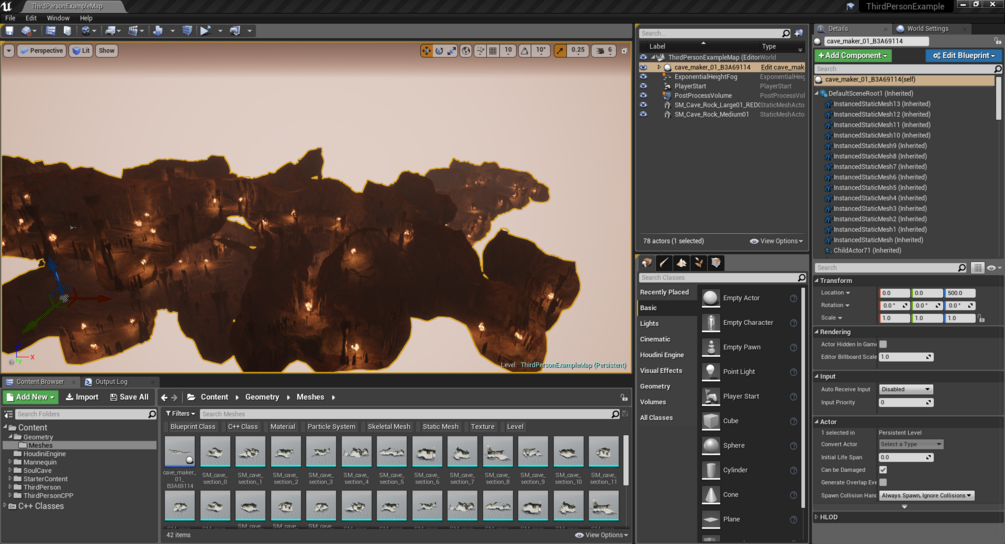
Task: Select the Landscape mode icon
Action: [x=682, y=263]
